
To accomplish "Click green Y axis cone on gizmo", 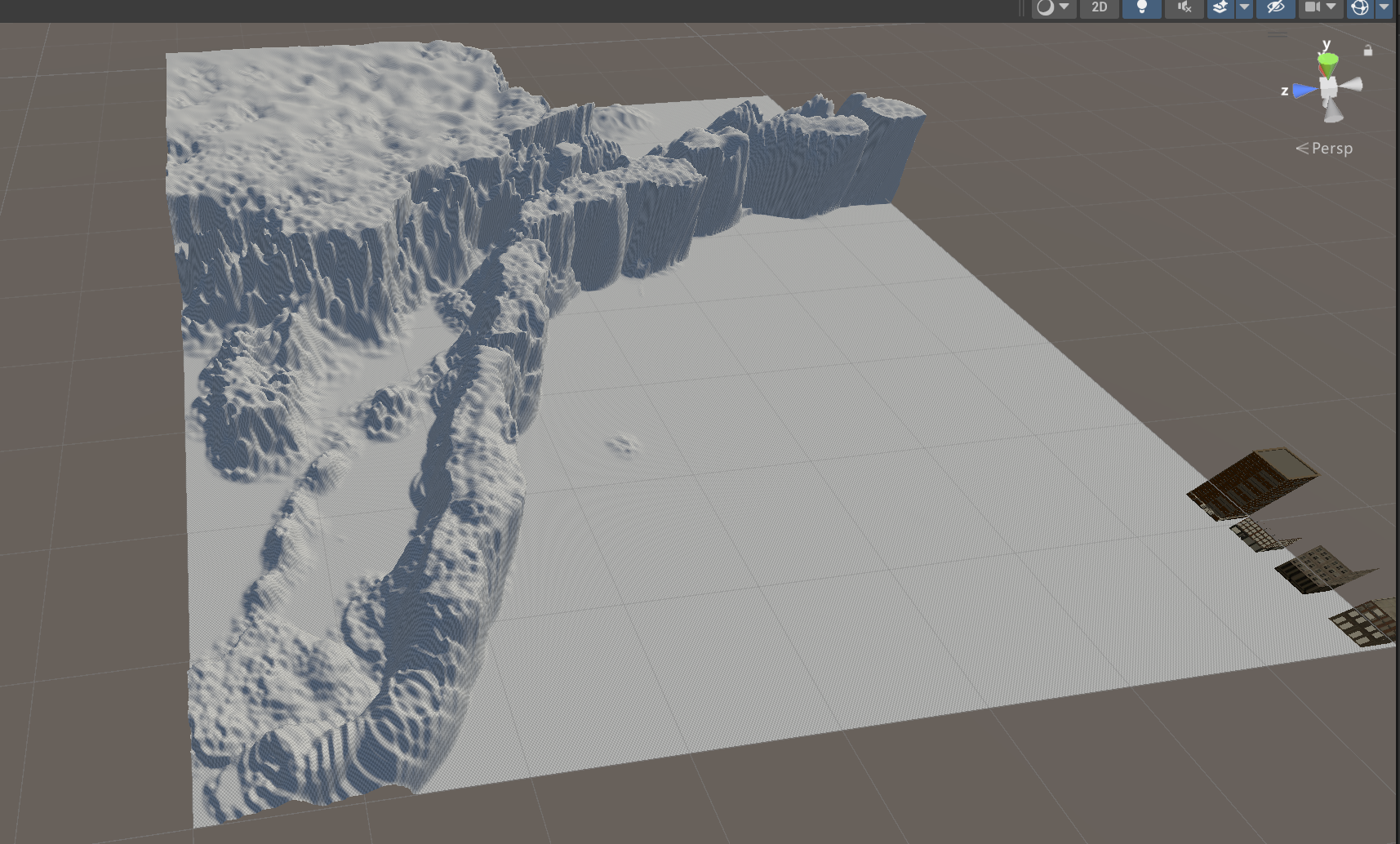I will [x=1328, y=61].
